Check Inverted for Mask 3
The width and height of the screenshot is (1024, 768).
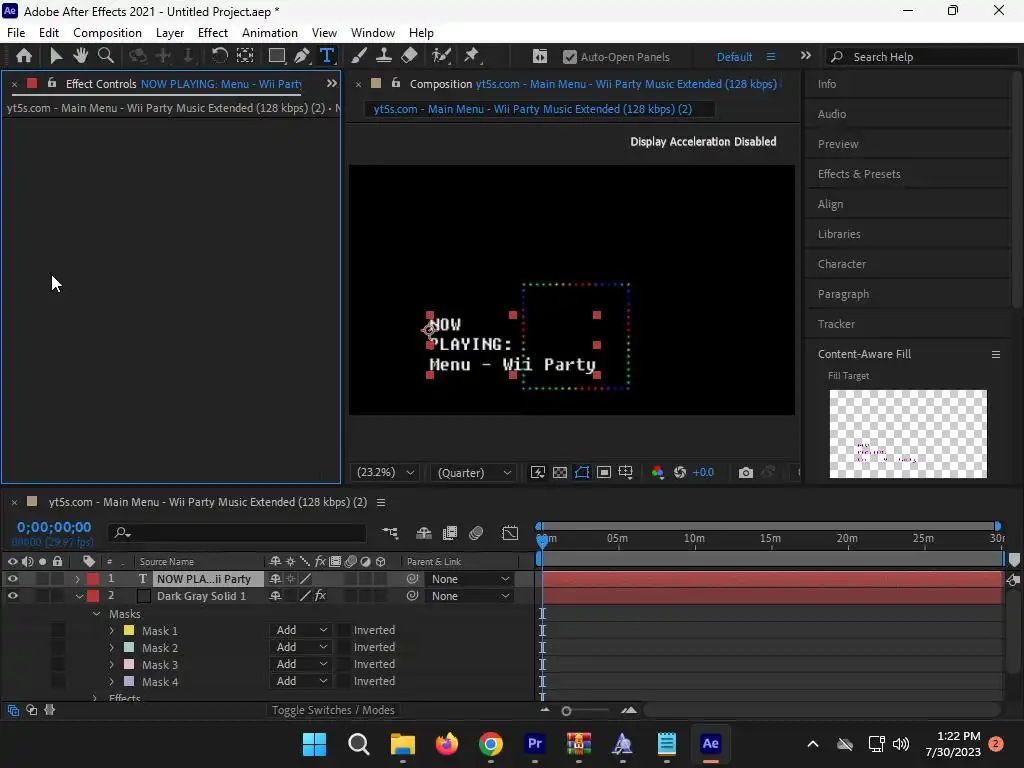point(344,664)
